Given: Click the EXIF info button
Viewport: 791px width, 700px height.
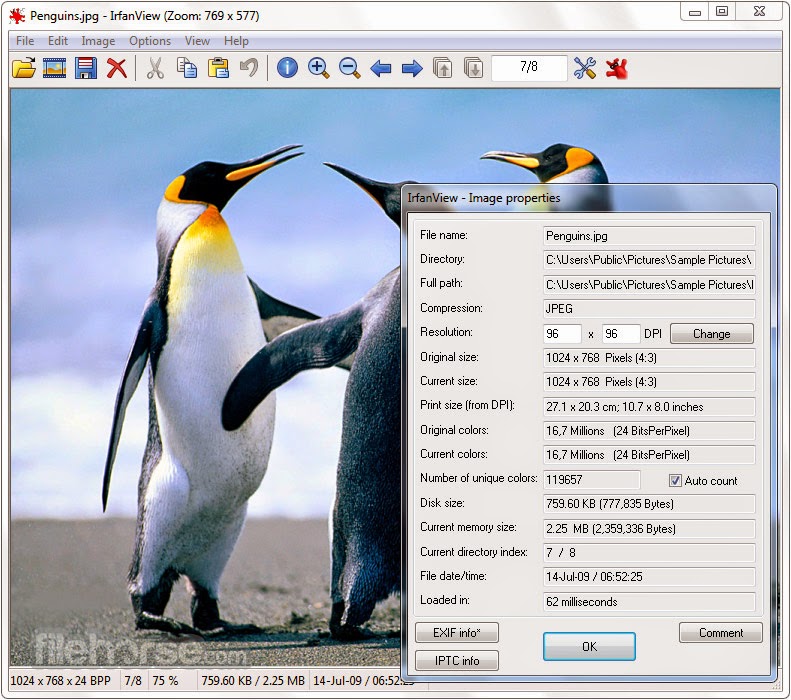Looking at the screenshot, I should pos(457,632).
